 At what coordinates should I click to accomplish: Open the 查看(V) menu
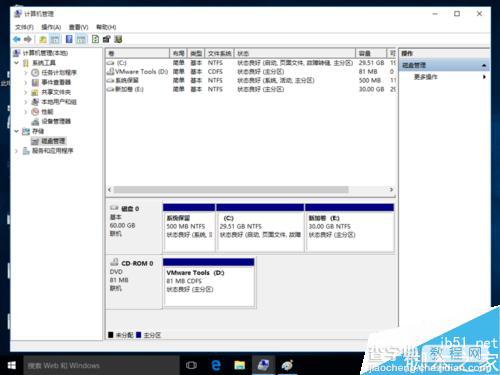79,27
